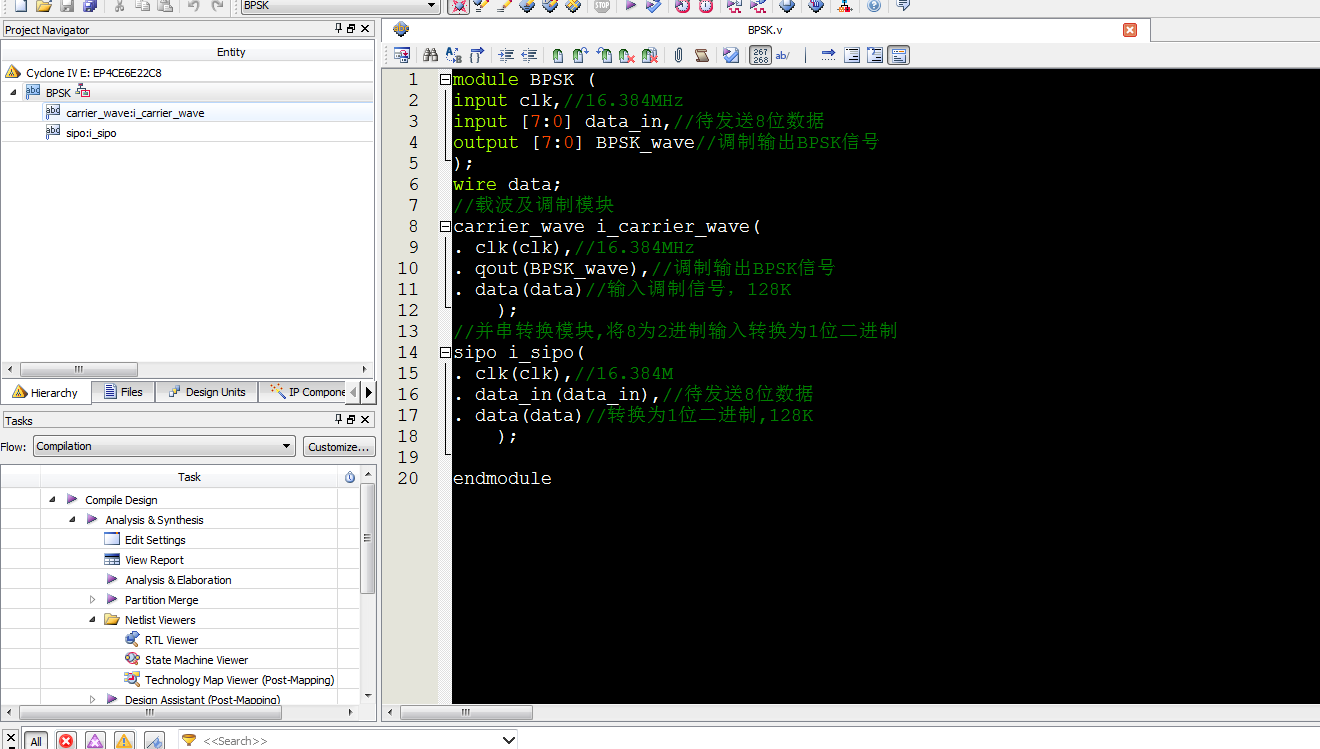Open the Find binoculars tool in editor toolbar

pos(431,56)
